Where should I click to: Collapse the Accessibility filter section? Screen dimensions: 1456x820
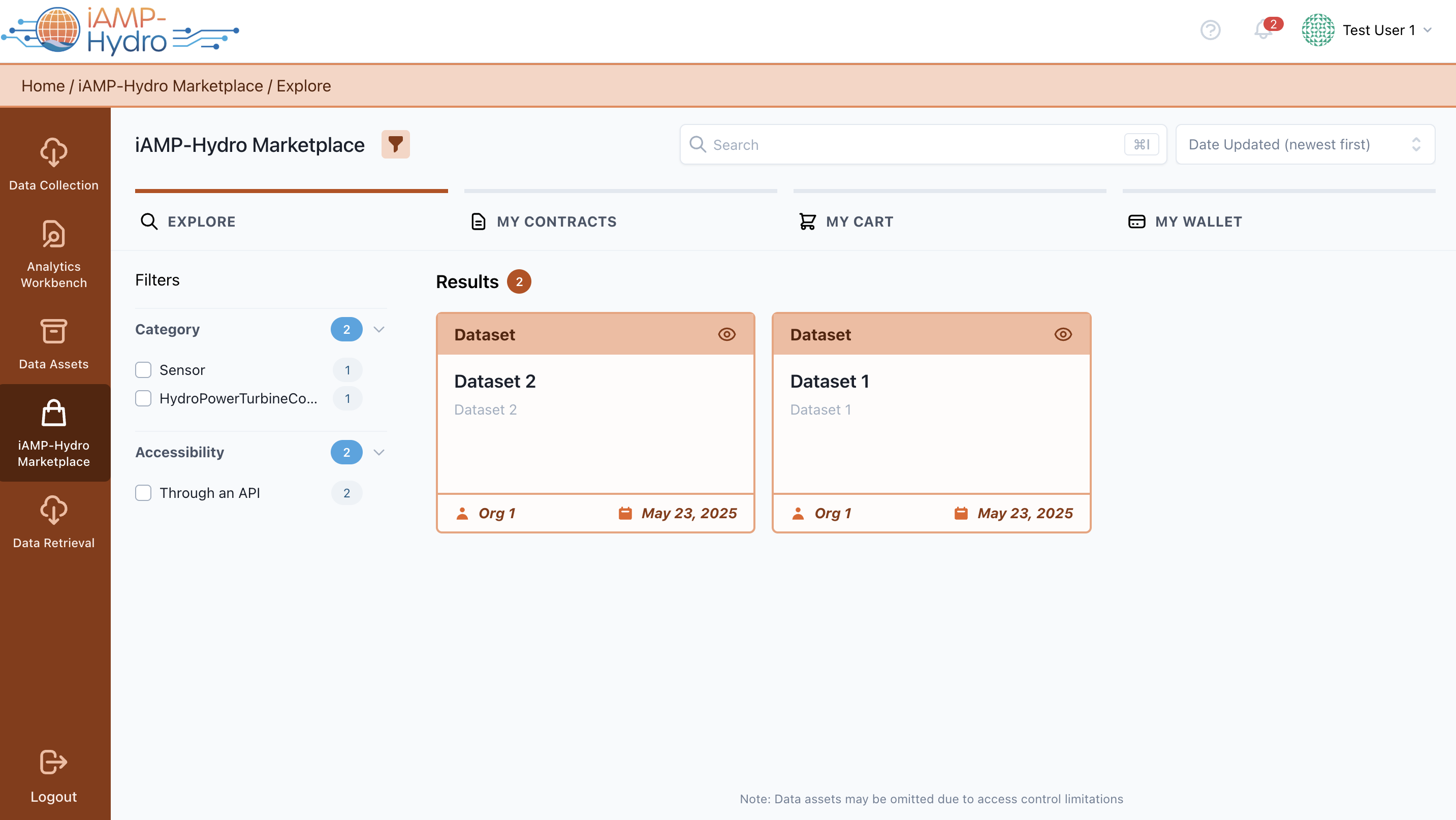[378, 452]
